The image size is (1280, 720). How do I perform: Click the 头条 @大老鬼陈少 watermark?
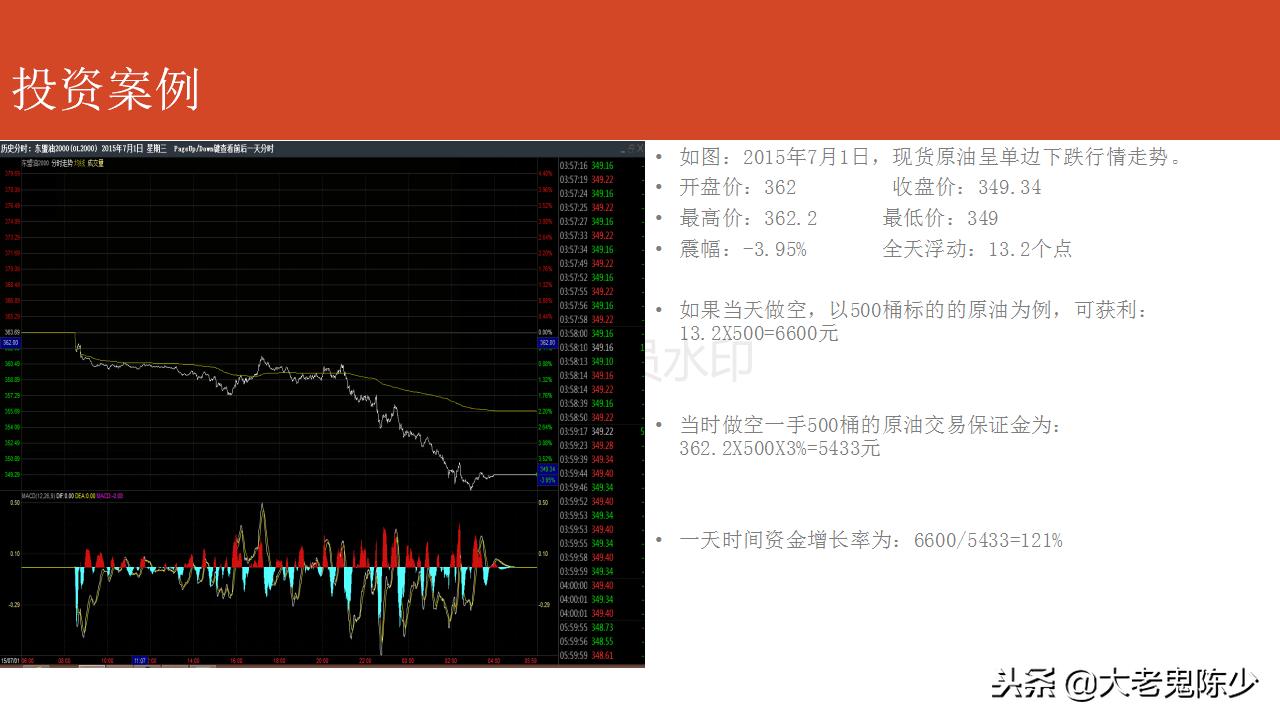pyautogui.click(x=1124, y=684)
